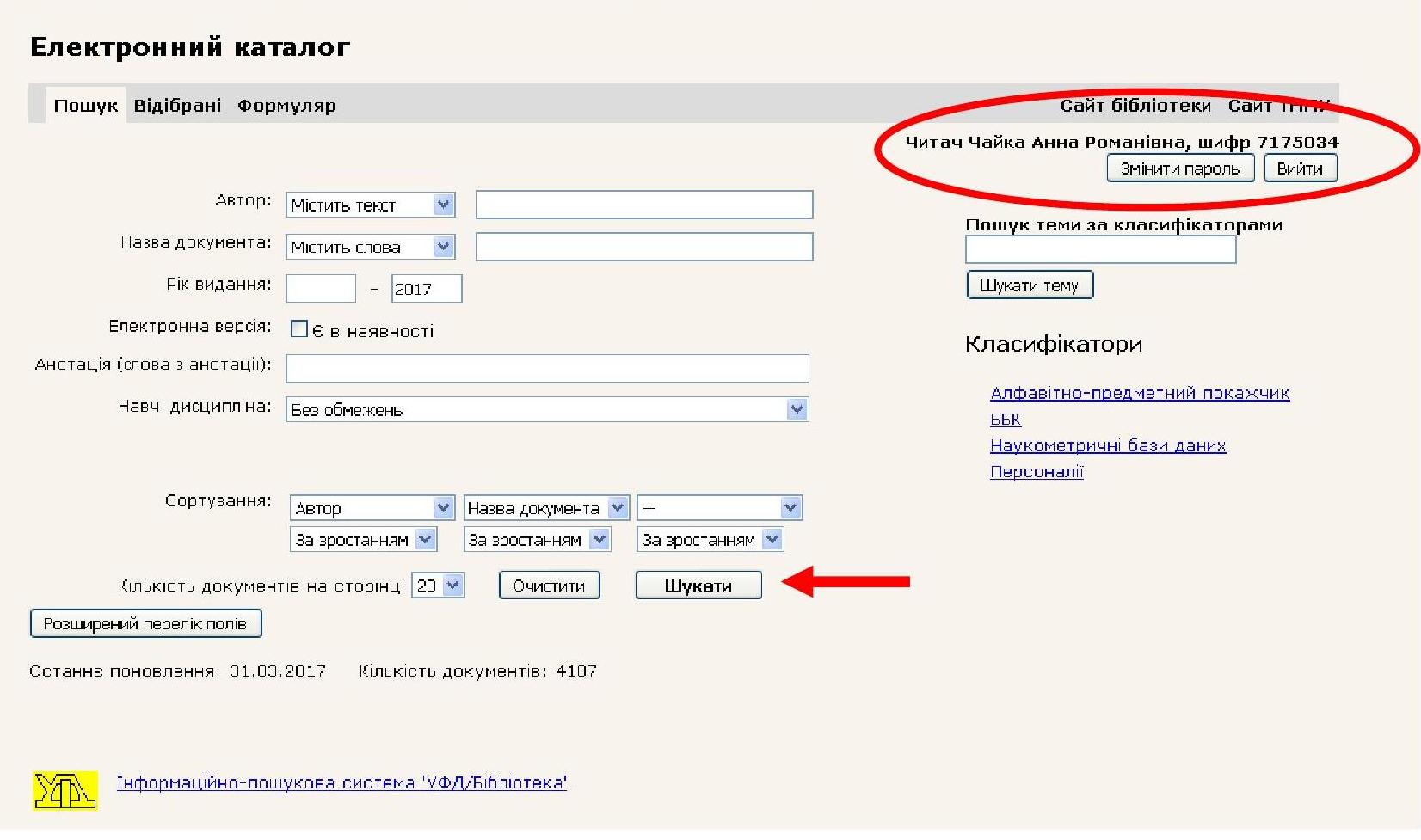Open 'Наукометричні бази даних' link

pyautogui.click(x=1108, y=445)
